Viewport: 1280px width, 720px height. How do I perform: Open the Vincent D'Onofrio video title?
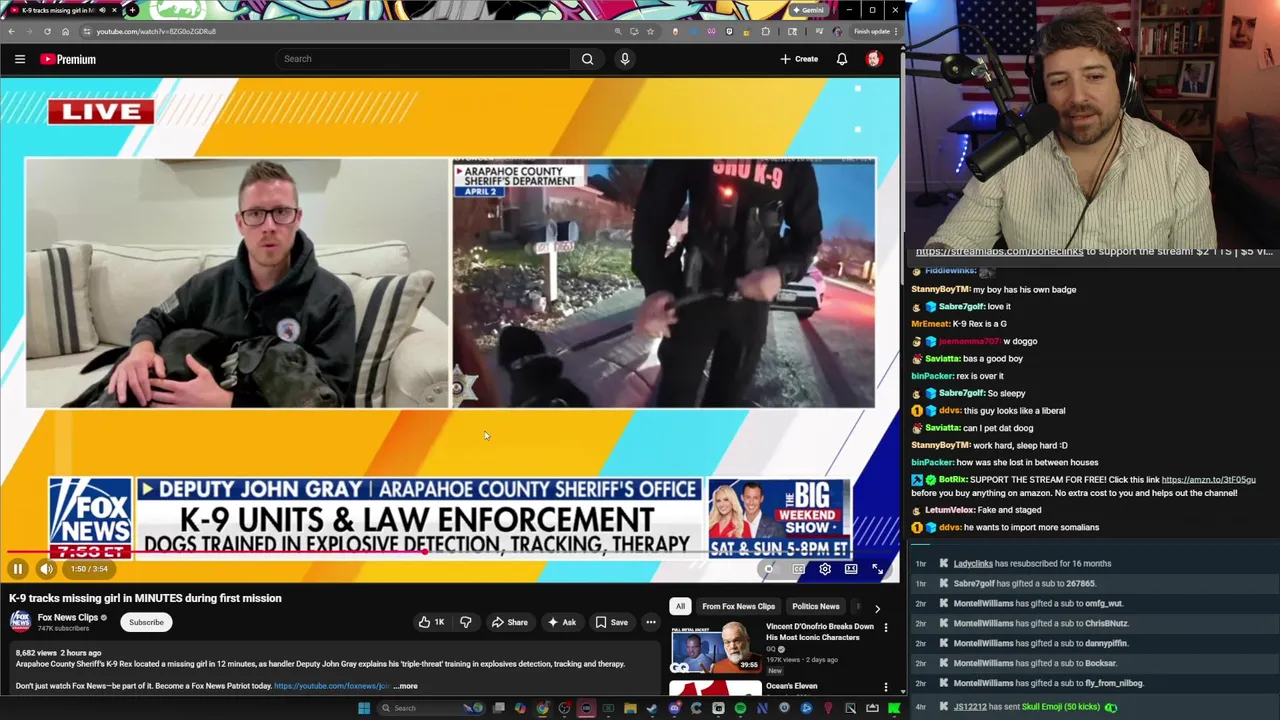[820, 631]
